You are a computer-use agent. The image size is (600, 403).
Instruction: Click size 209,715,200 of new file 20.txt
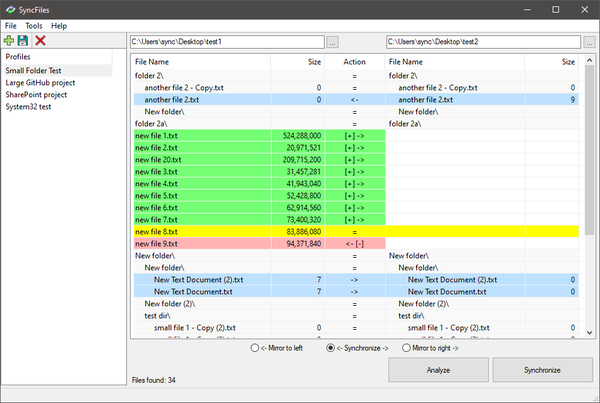302,160
